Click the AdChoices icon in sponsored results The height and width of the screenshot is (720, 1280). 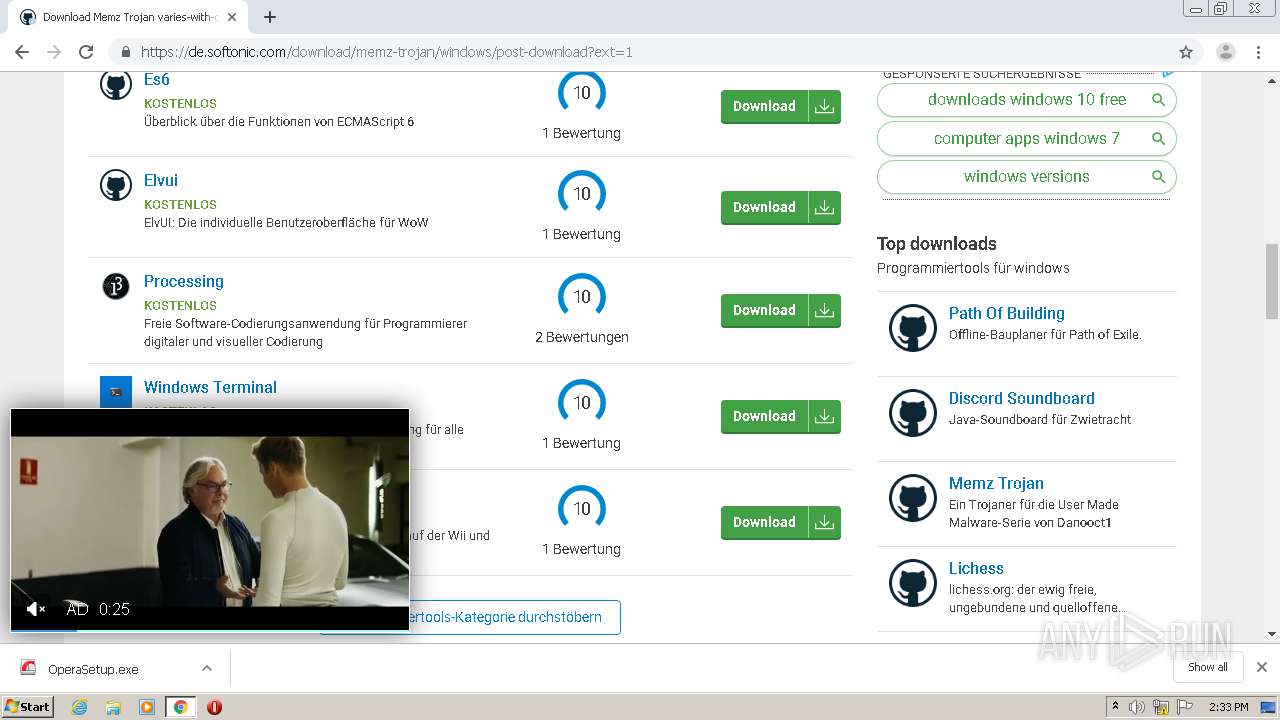click(1168, 74)
